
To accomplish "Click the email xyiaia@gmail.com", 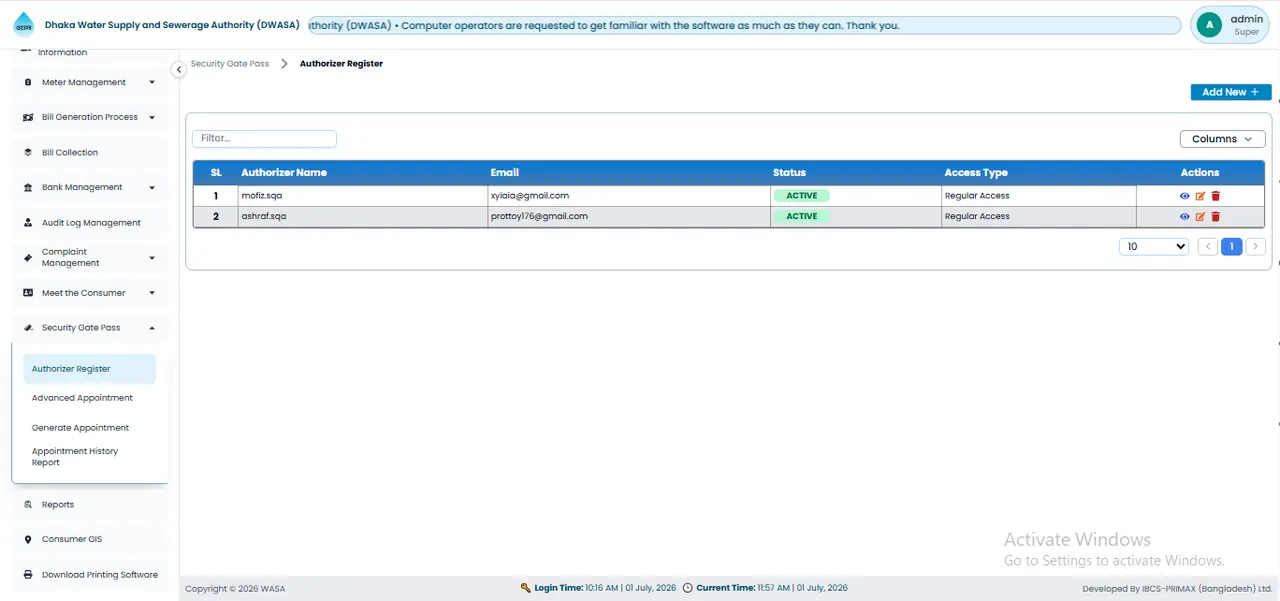I will tap(530, 196).
